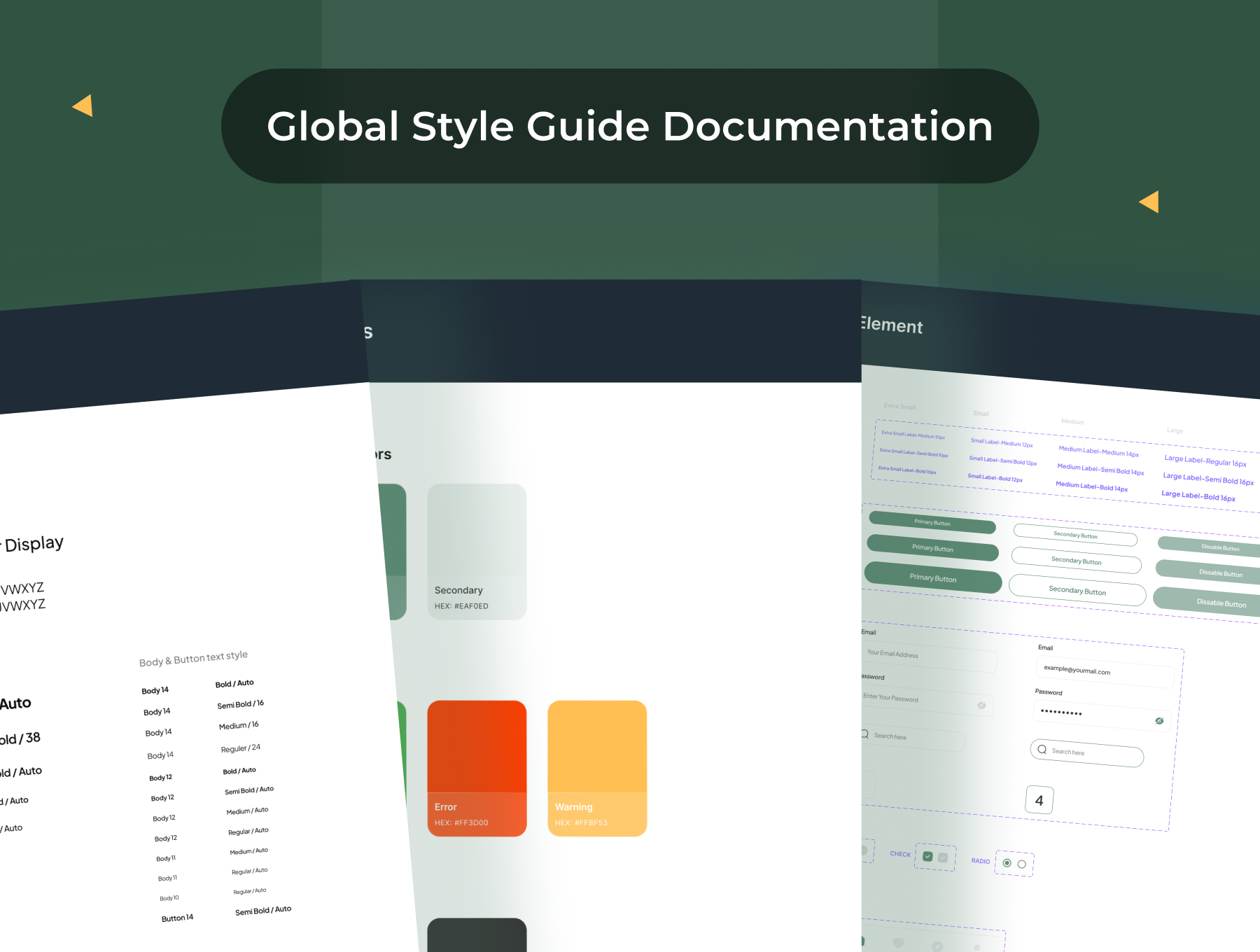
Task: Click the Secondary Button outline variant
Action: pyautogui.click(x=1077, y=591)
